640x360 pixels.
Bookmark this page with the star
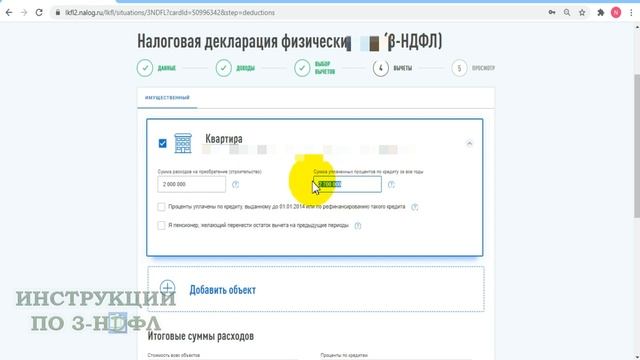click(582, 13)
